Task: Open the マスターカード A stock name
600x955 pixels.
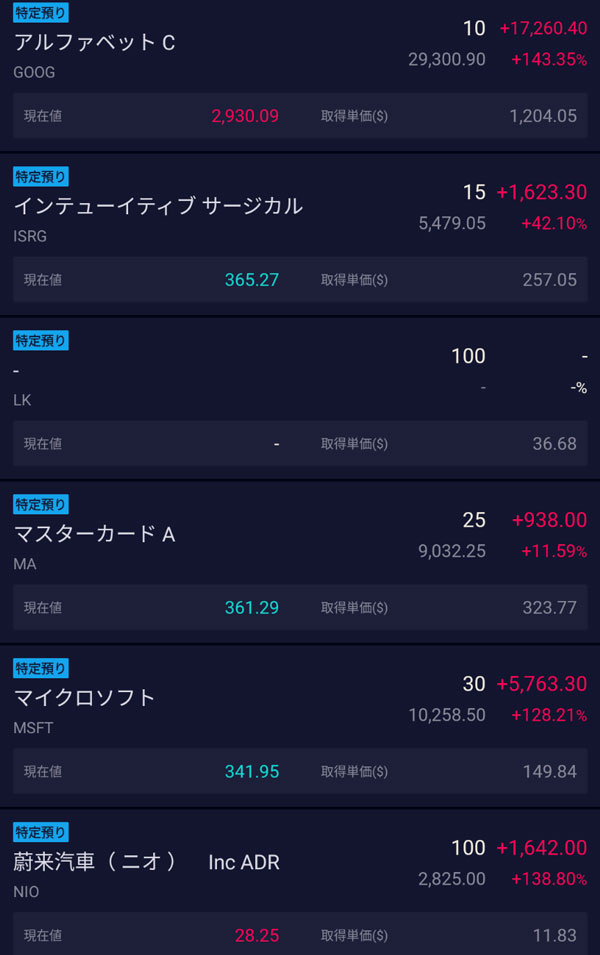Action: (94, 534)
